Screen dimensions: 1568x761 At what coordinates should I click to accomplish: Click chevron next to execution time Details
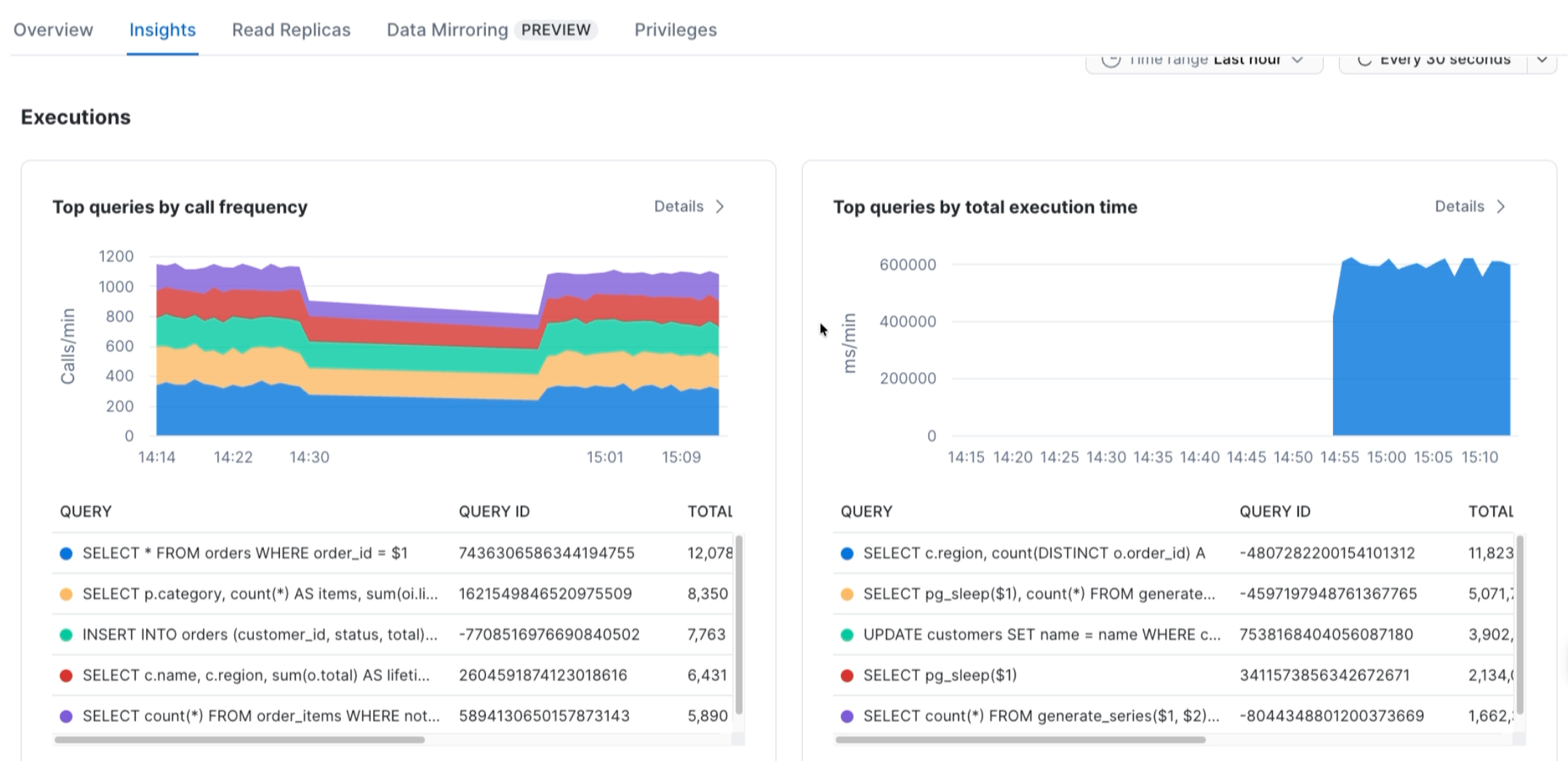[x=1501, y=206]
